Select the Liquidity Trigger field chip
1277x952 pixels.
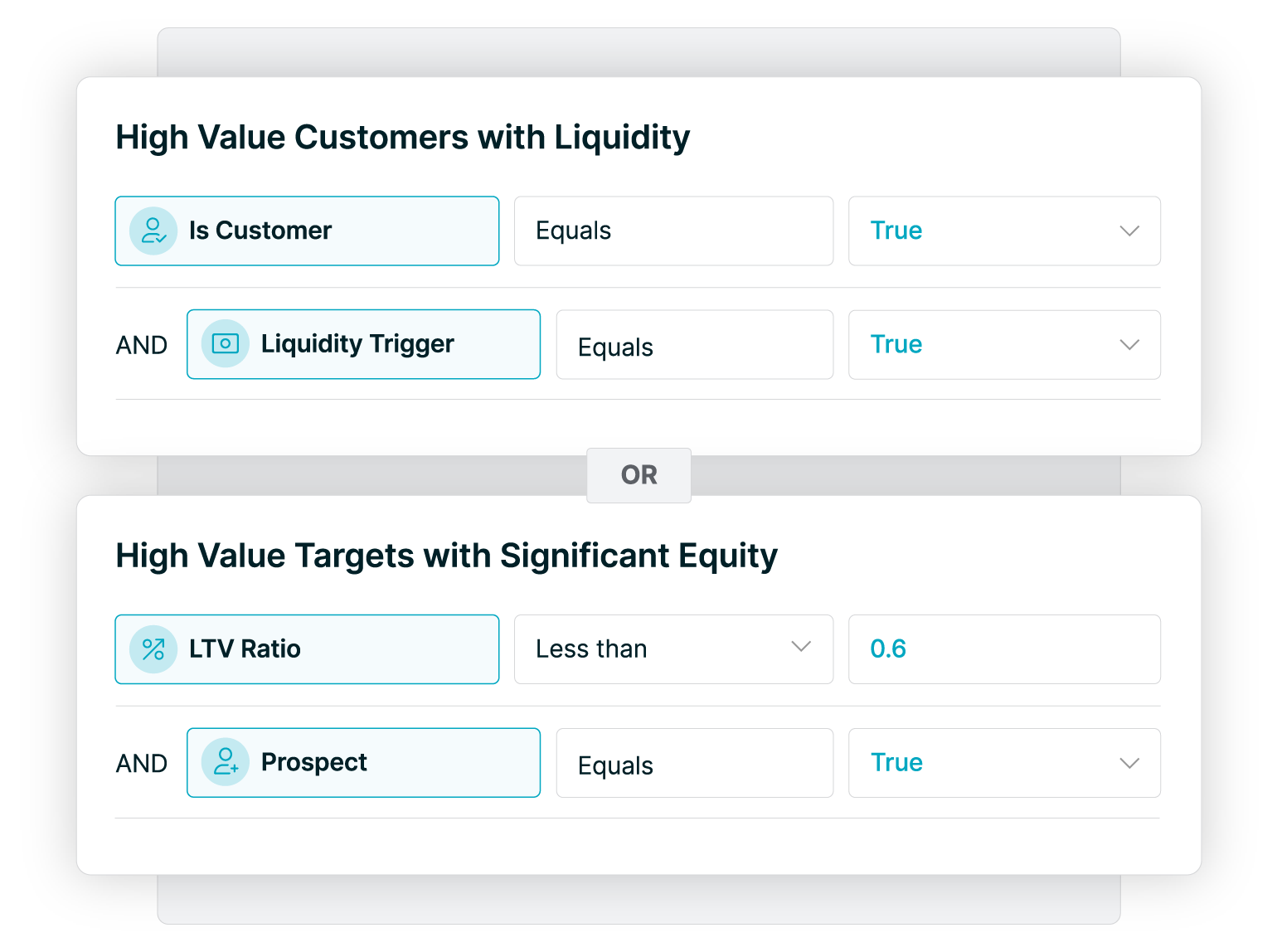[363, 344]
